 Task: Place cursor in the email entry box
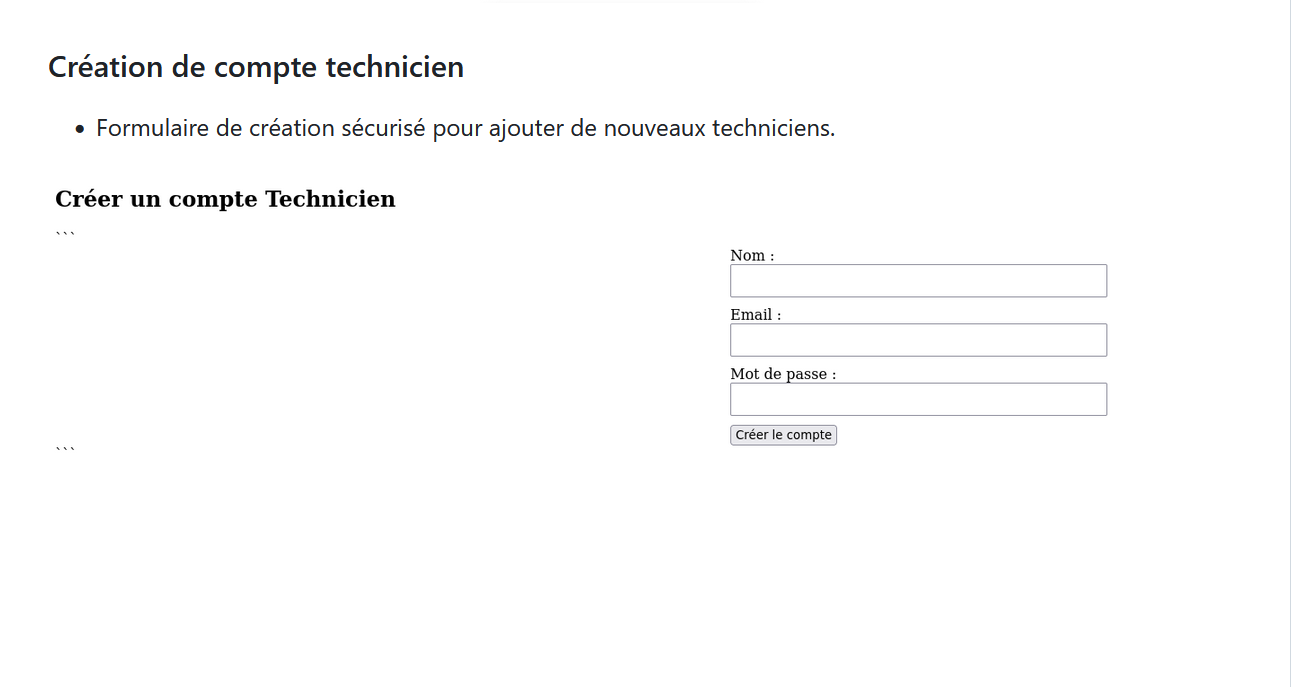pos(917,339)
